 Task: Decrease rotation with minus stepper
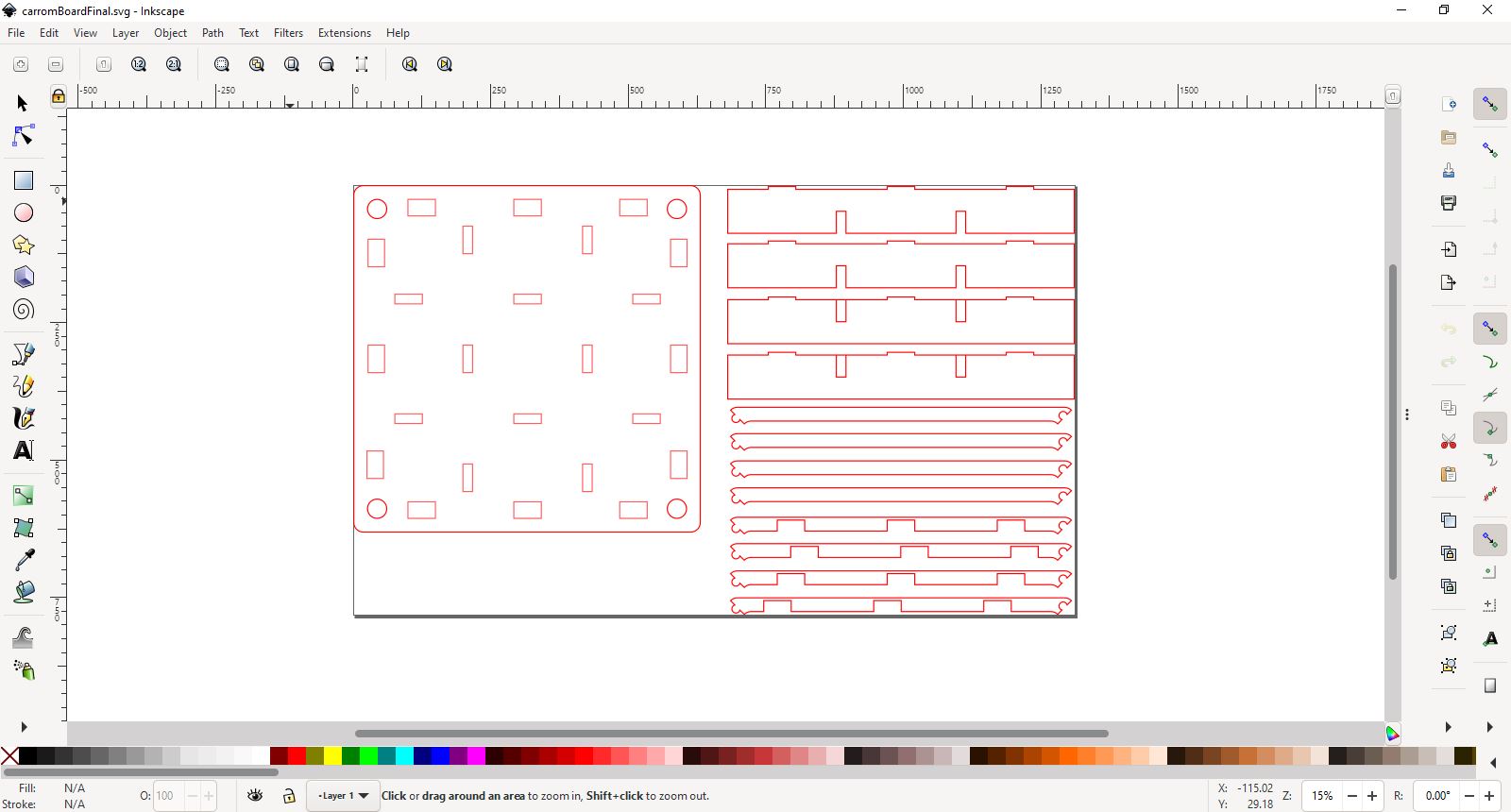[1469, 796]
